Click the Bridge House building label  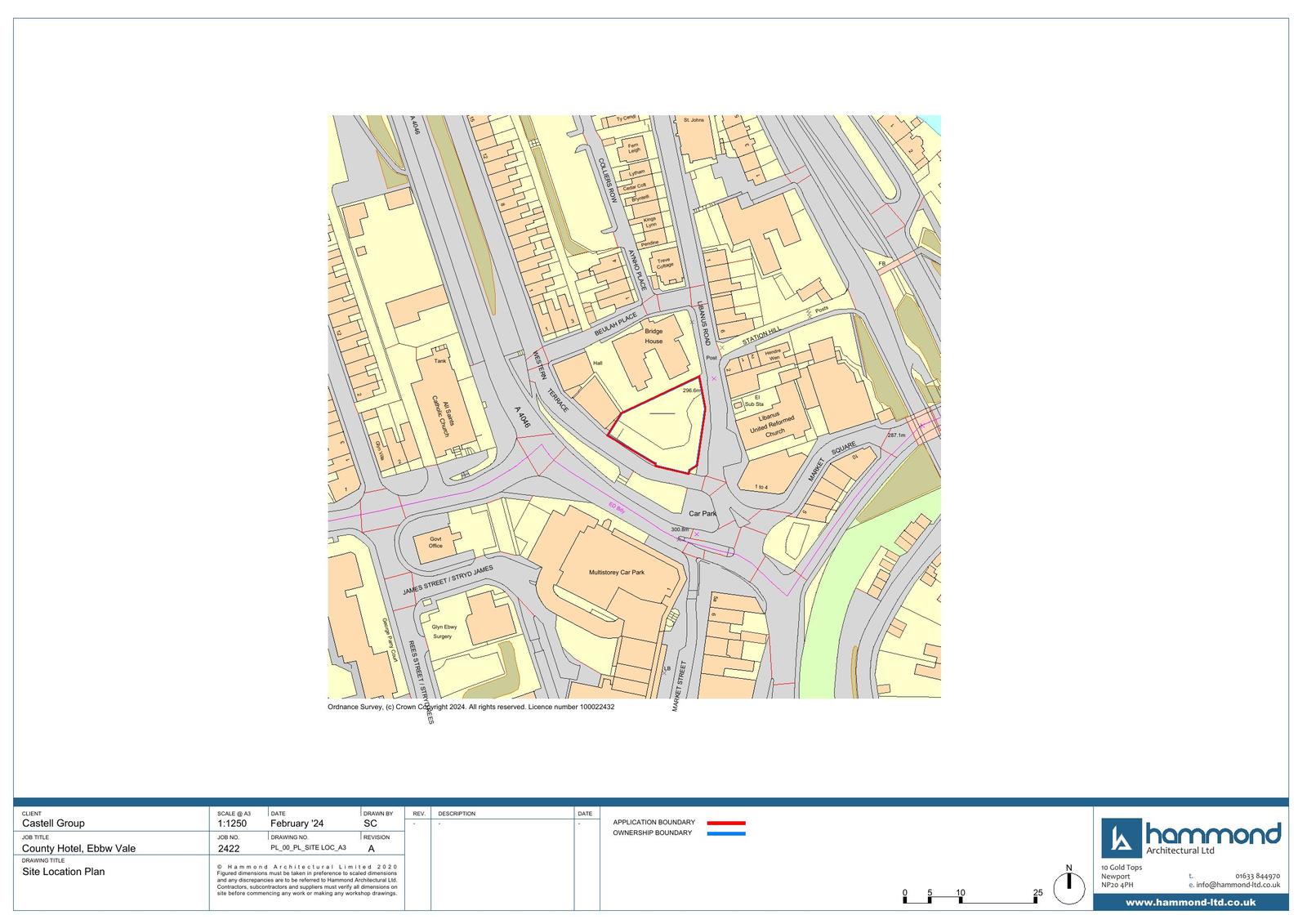653,336
